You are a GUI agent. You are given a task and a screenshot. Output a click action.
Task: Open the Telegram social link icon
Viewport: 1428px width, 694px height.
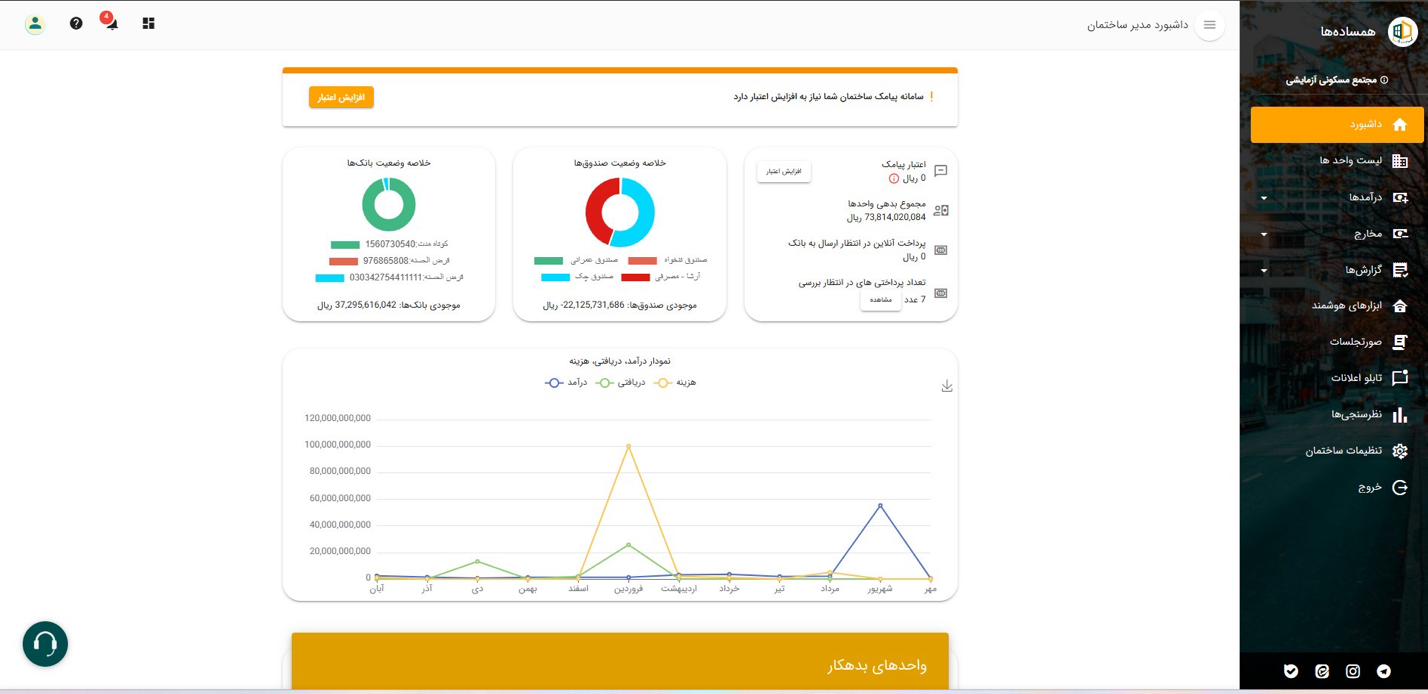click(x=1384, y=671)
